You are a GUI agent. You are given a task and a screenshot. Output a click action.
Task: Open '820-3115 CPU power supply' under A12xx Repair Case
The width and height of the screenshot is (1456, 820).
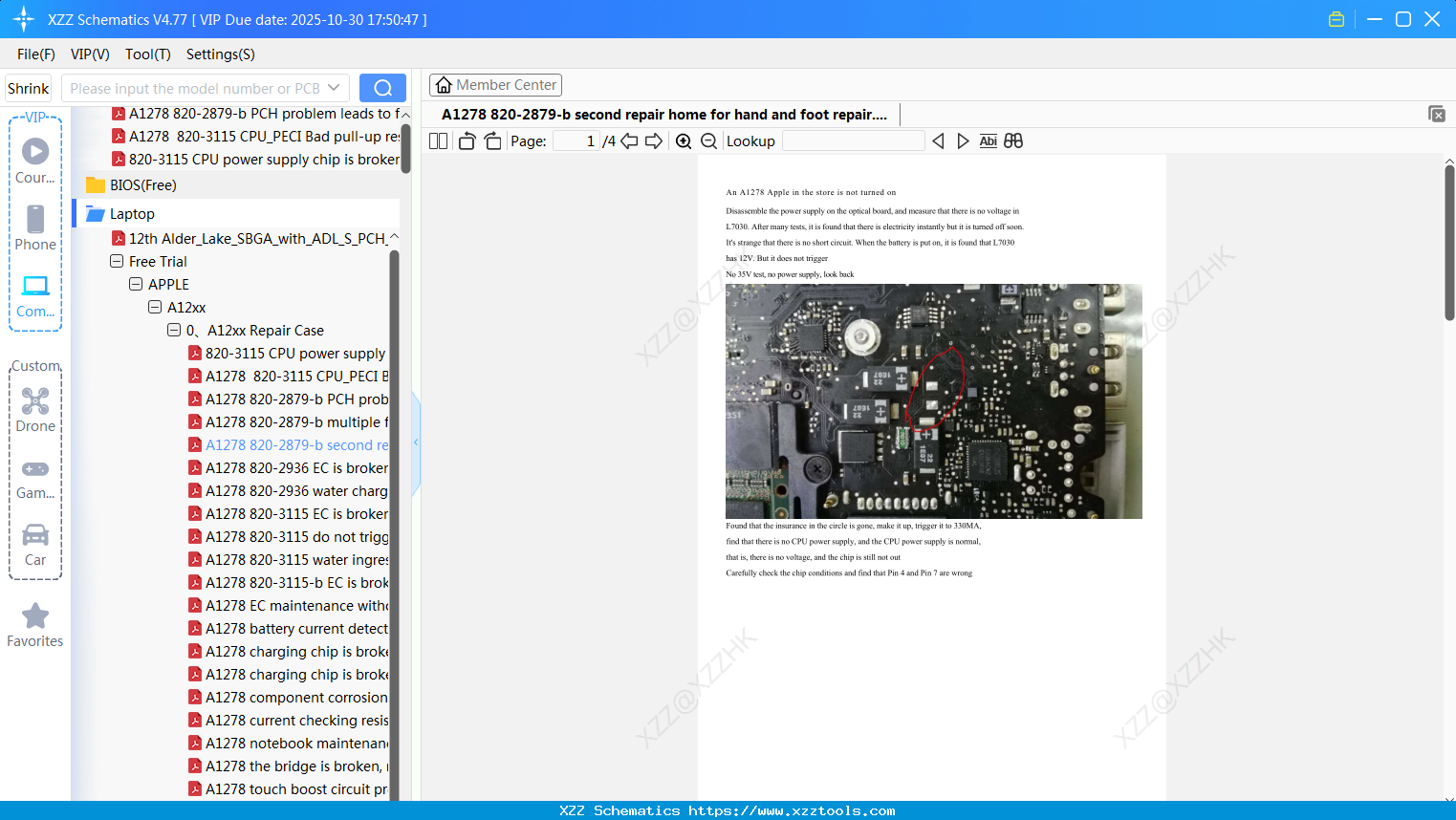pos(287,354)
